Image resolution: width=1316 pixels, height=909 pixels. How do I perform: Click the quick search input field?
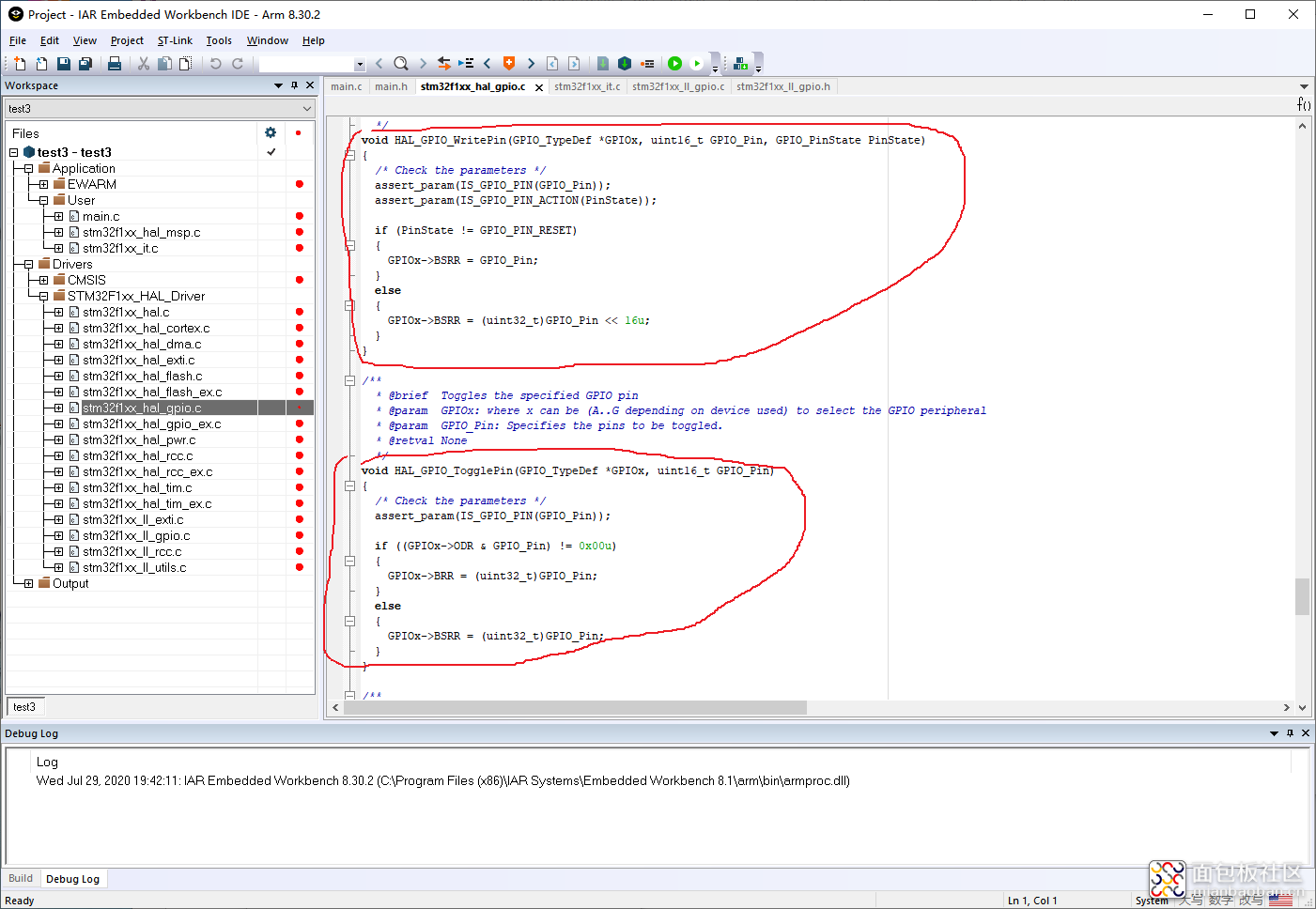pyautogui.click(x=306, y=64)
